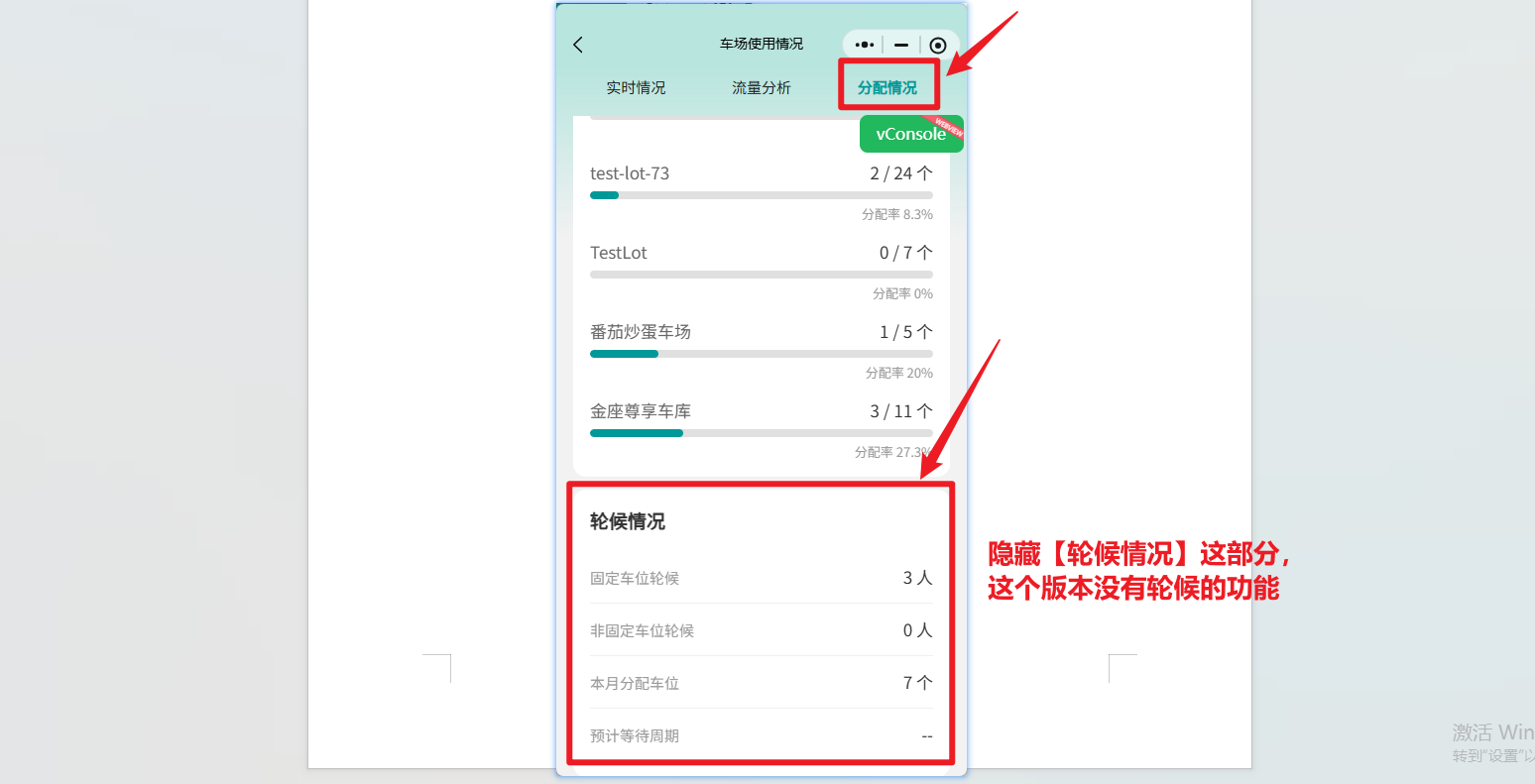Click the 车场使用情况 page title
Viewport: 1535px width, 784px height.
pyautogui.click(x=762, y=45)
